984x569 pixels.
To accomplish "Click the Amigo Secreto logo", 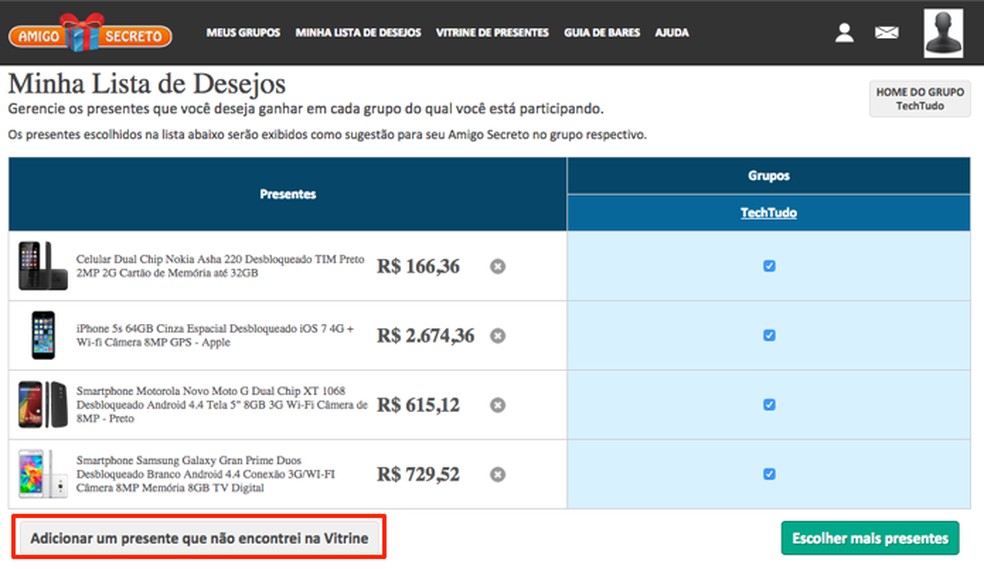I will pos(90,33).
